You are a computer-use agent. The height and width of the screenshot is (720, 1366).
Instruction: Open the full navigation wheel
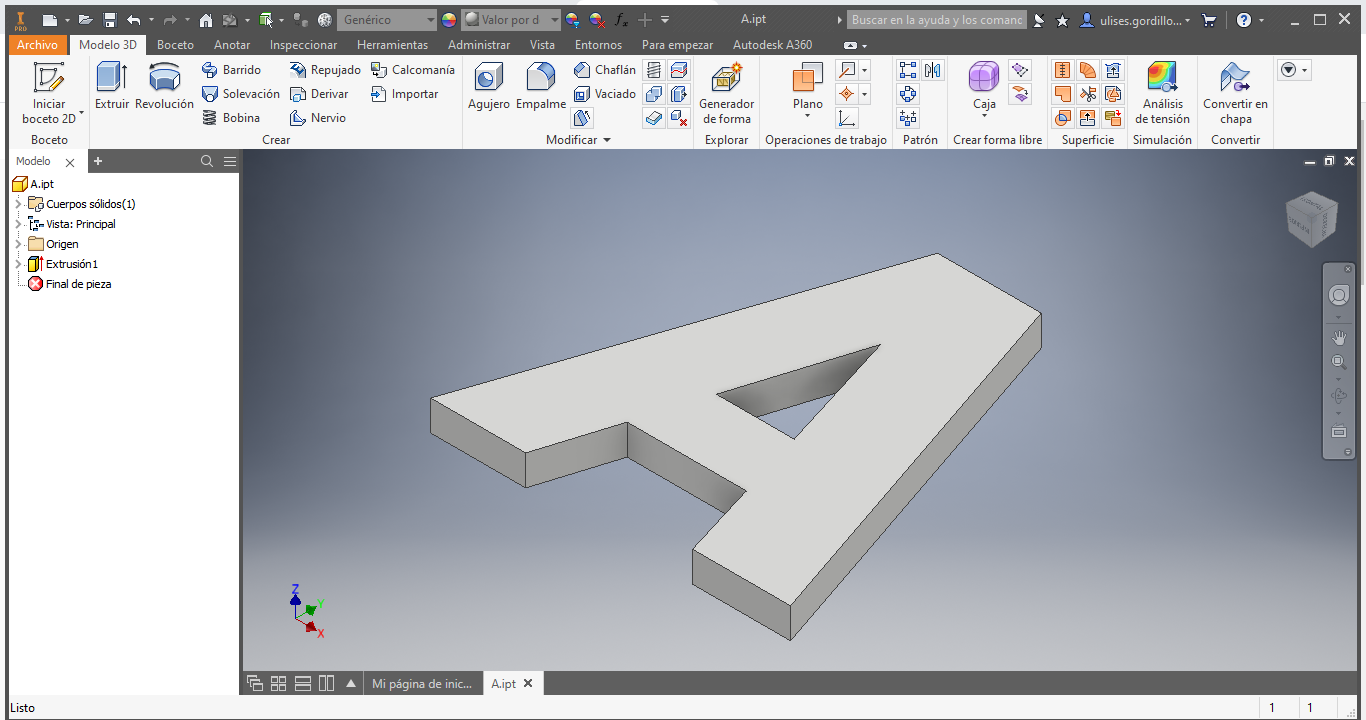coord(1339,296)
